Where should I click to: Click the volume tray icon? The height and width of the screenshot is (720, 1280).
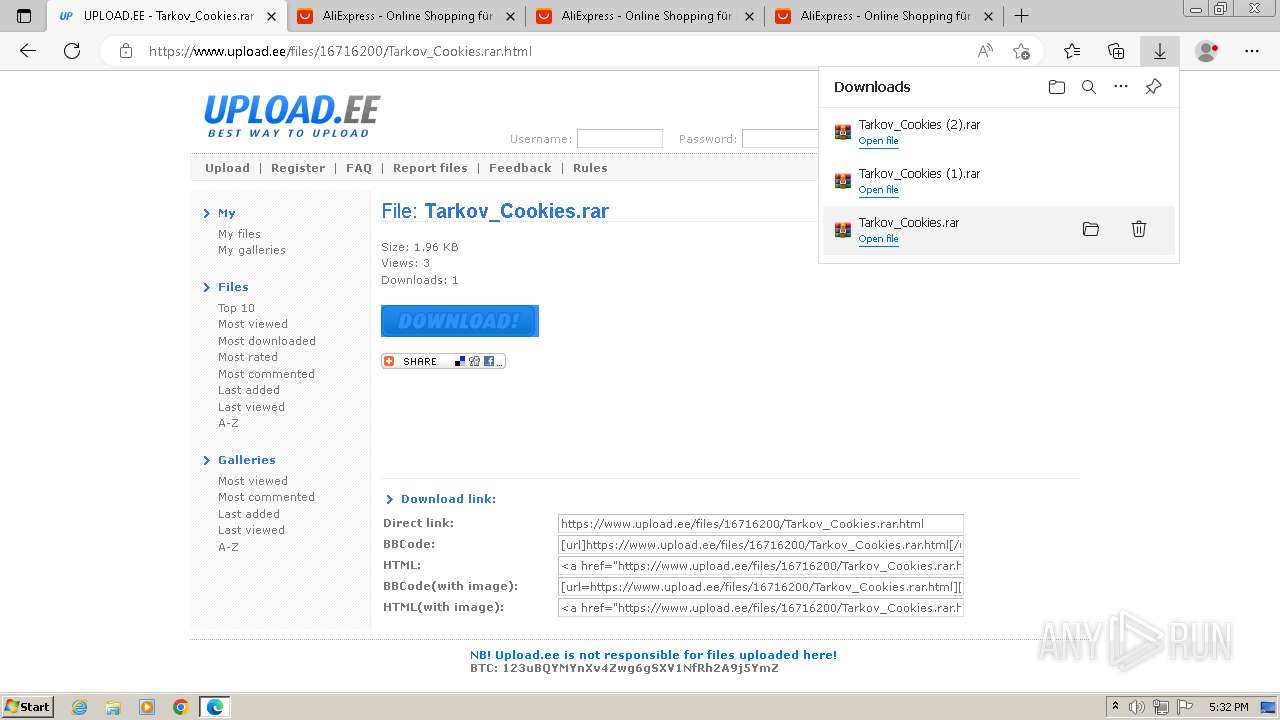(x=1137, y=707)
